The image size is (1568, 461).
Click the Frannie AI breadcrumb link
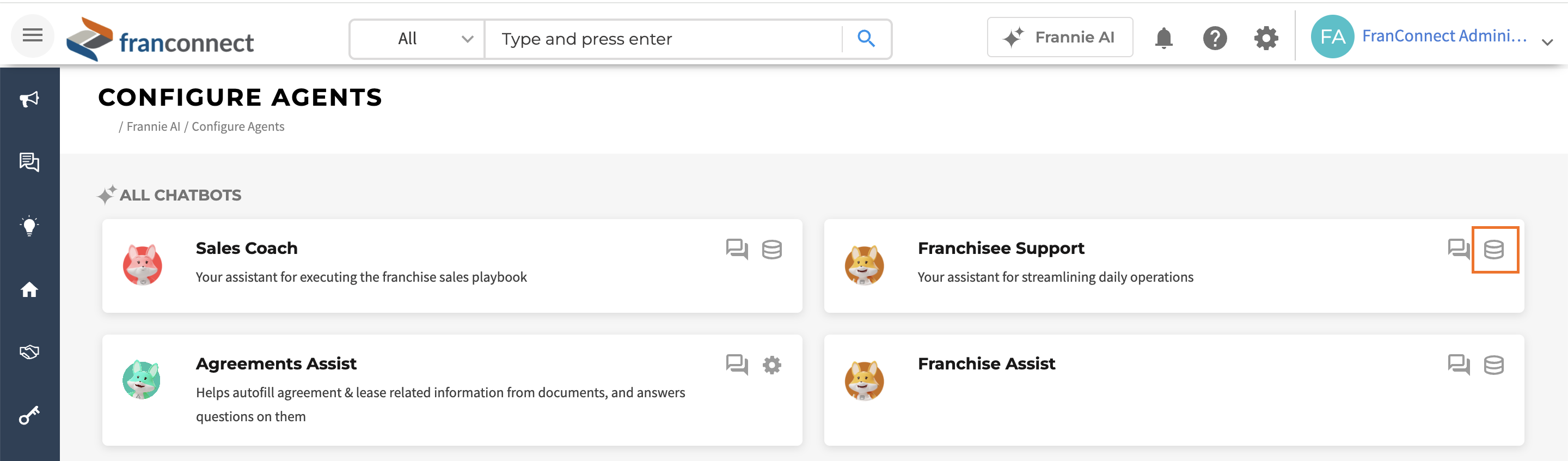(x=154, y=126)
